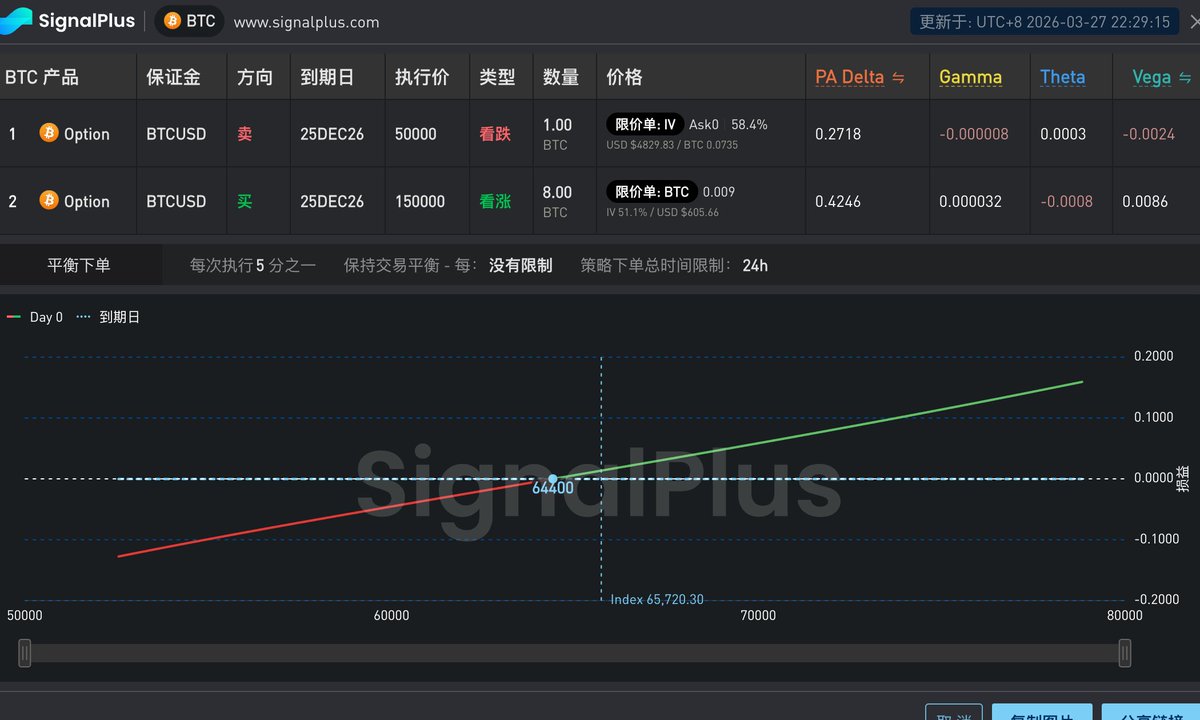Change the 5 in 每次执行5分之一
Image resolution: width=1200 pixels, height=720 pixels.
(x=260, y=265)
